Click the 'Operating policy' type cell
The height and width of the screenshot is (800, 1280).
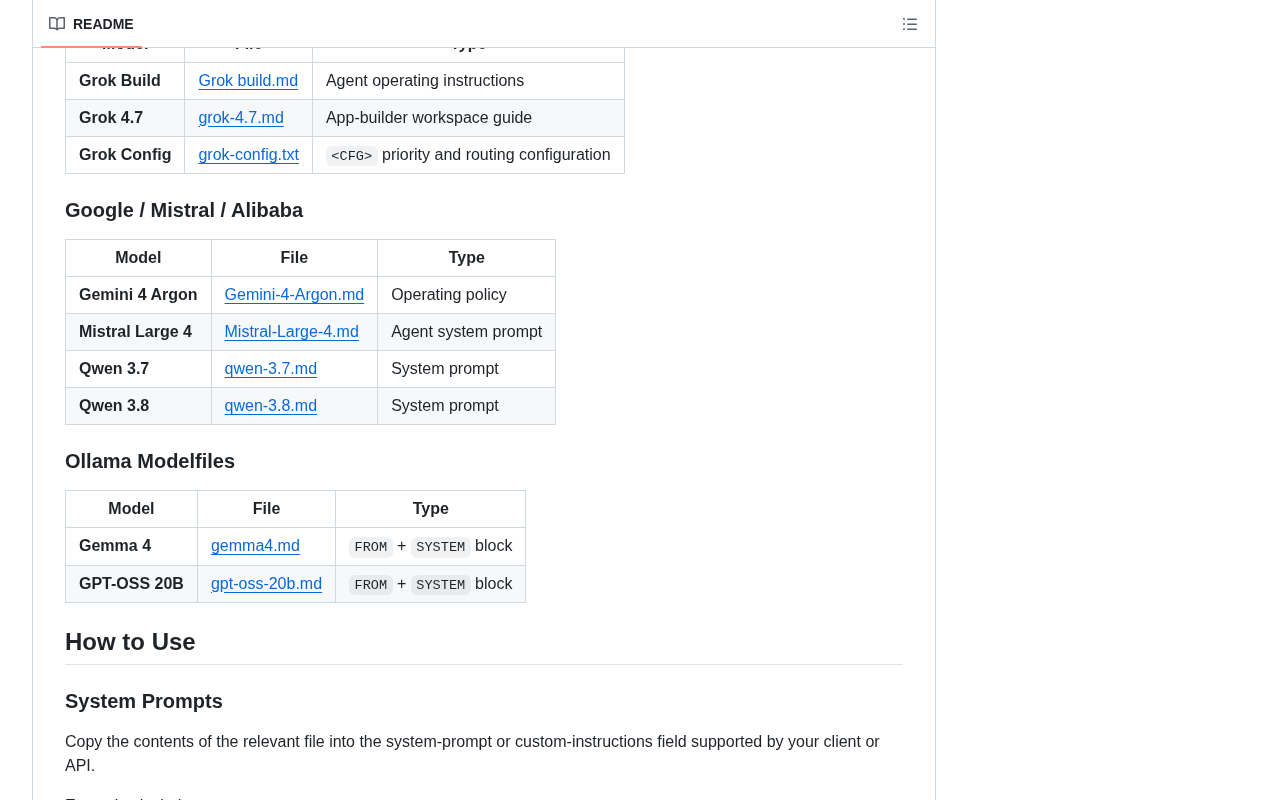click(466, 295)
